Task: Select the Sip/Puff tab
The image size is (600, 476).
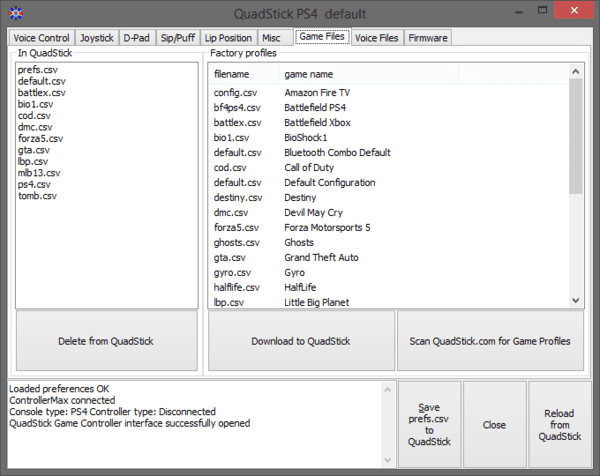Action: coord(178,38)
